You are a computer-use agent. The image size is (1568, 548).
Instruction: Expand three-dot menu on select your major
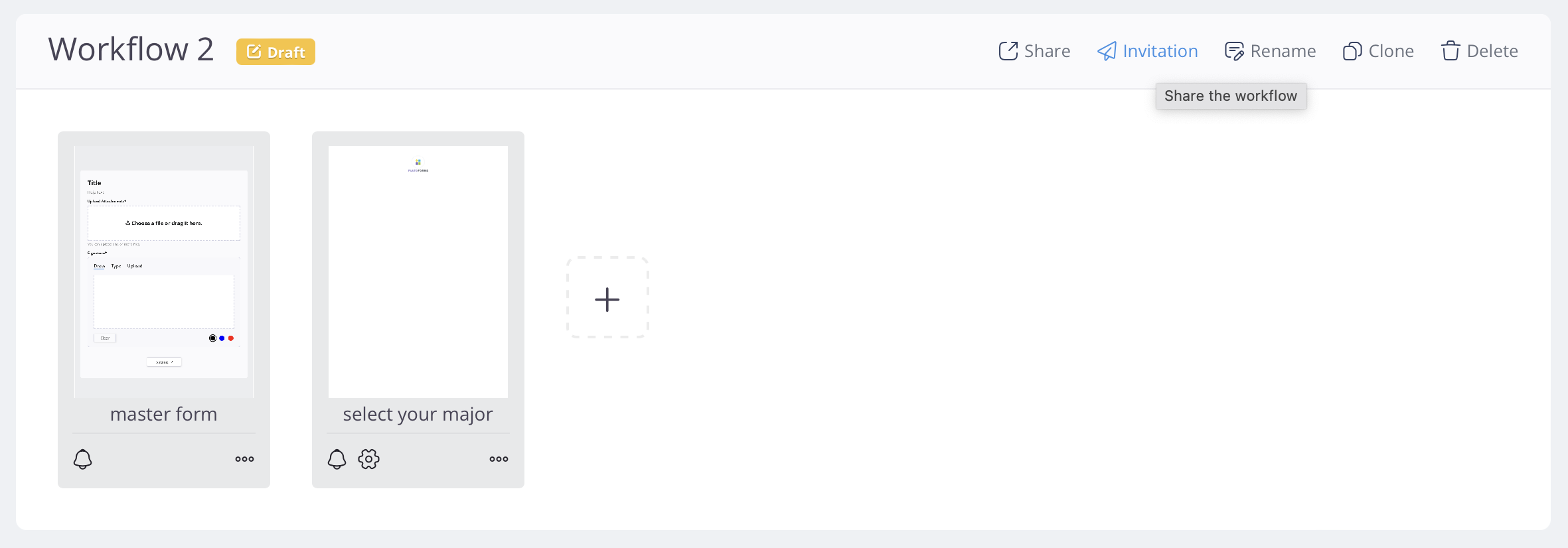[x=499, y=459]
